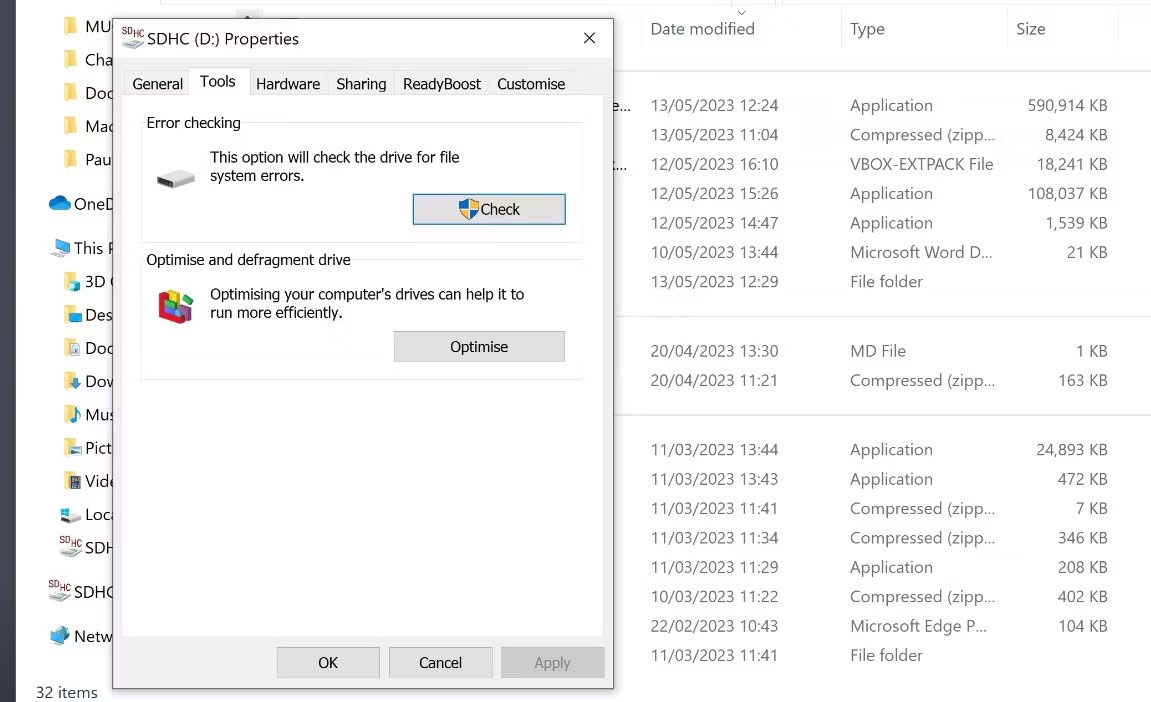This screenshot has width=1151, height=702.
Task: Open the Customise tab
Action: click(531, 84)
